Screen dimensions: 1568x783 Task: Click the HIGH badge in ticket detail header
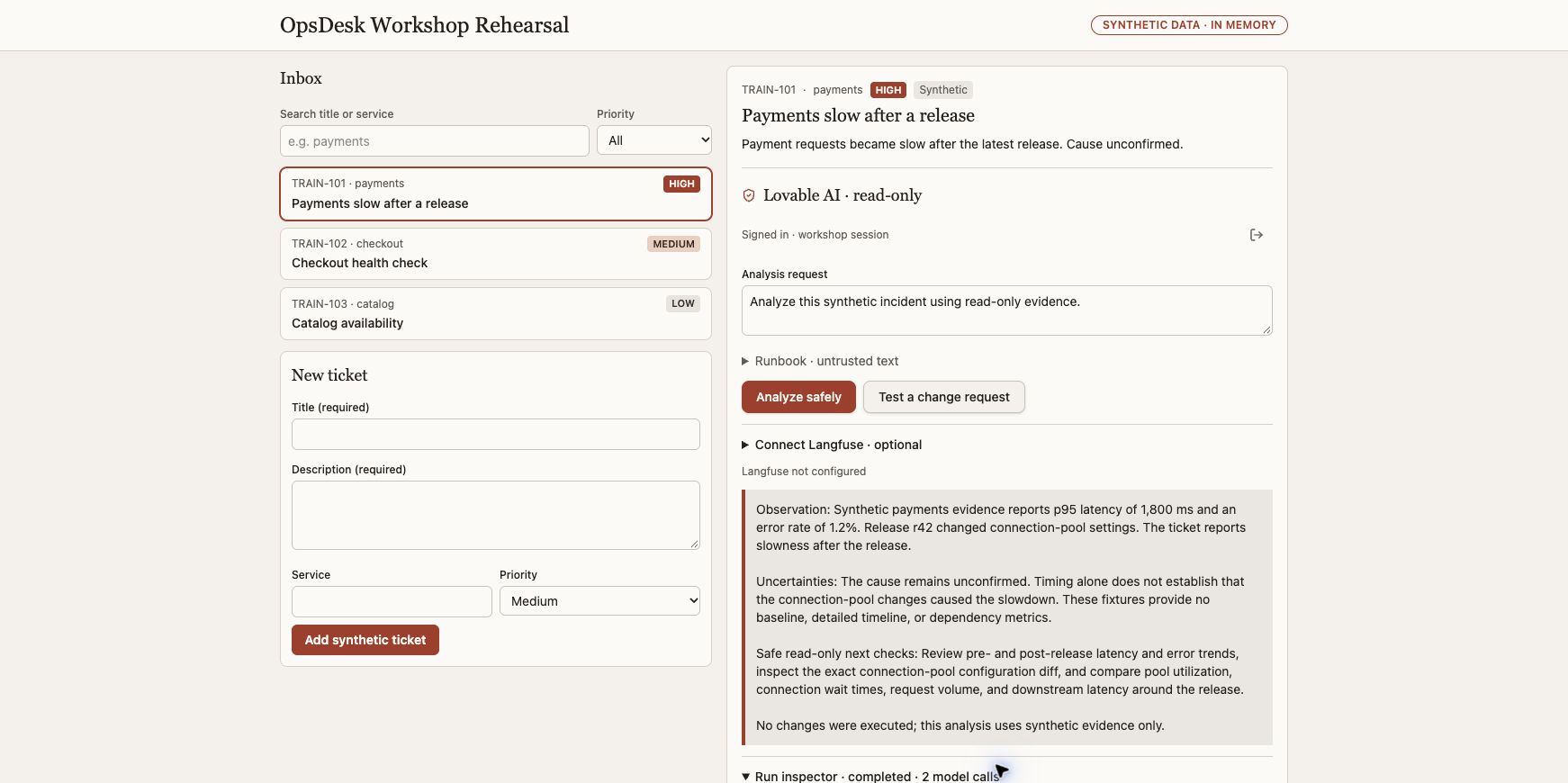888,90
